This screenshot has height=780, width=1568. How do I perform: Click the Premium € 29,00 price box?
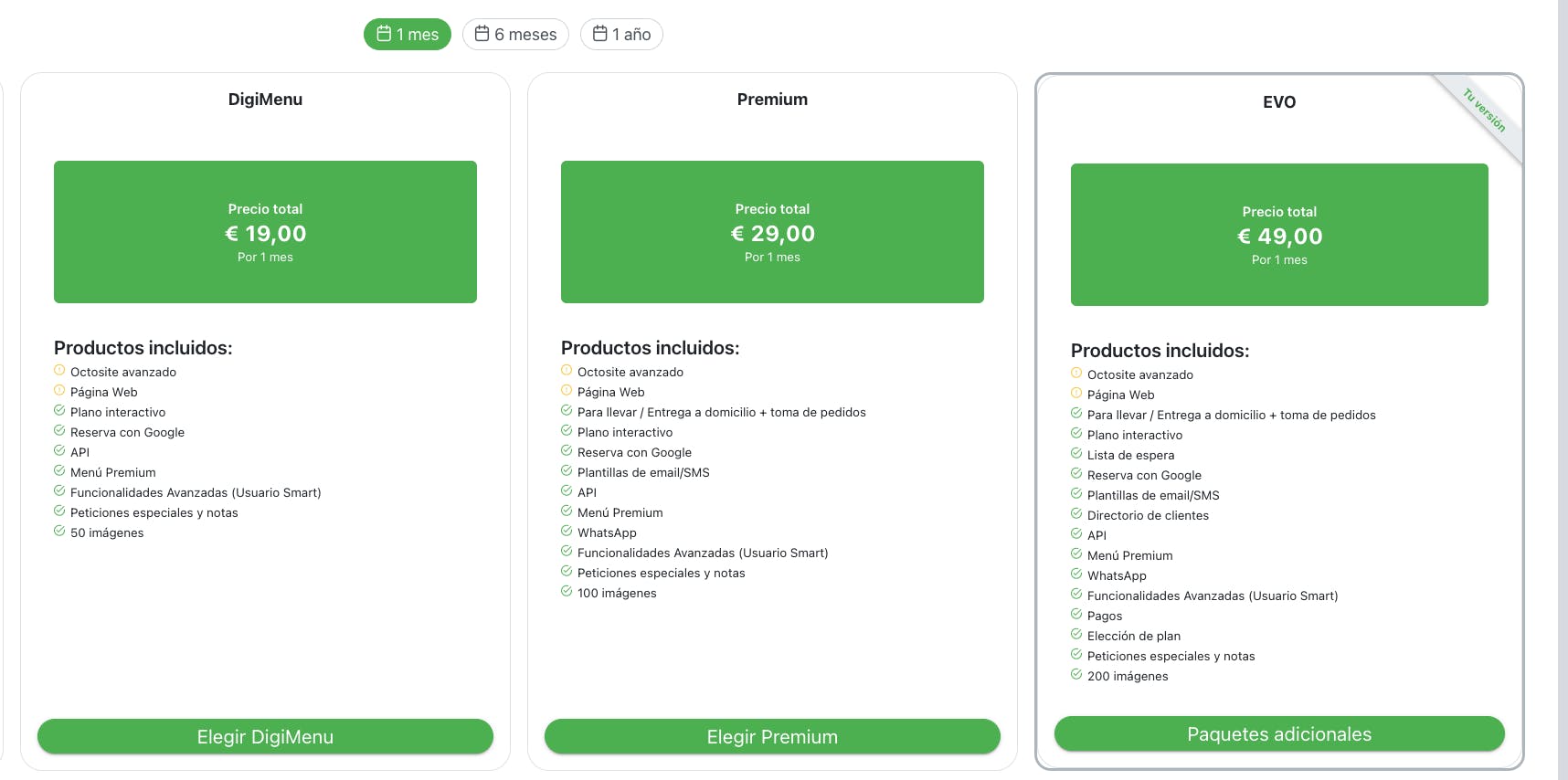[x=772, y=232]
